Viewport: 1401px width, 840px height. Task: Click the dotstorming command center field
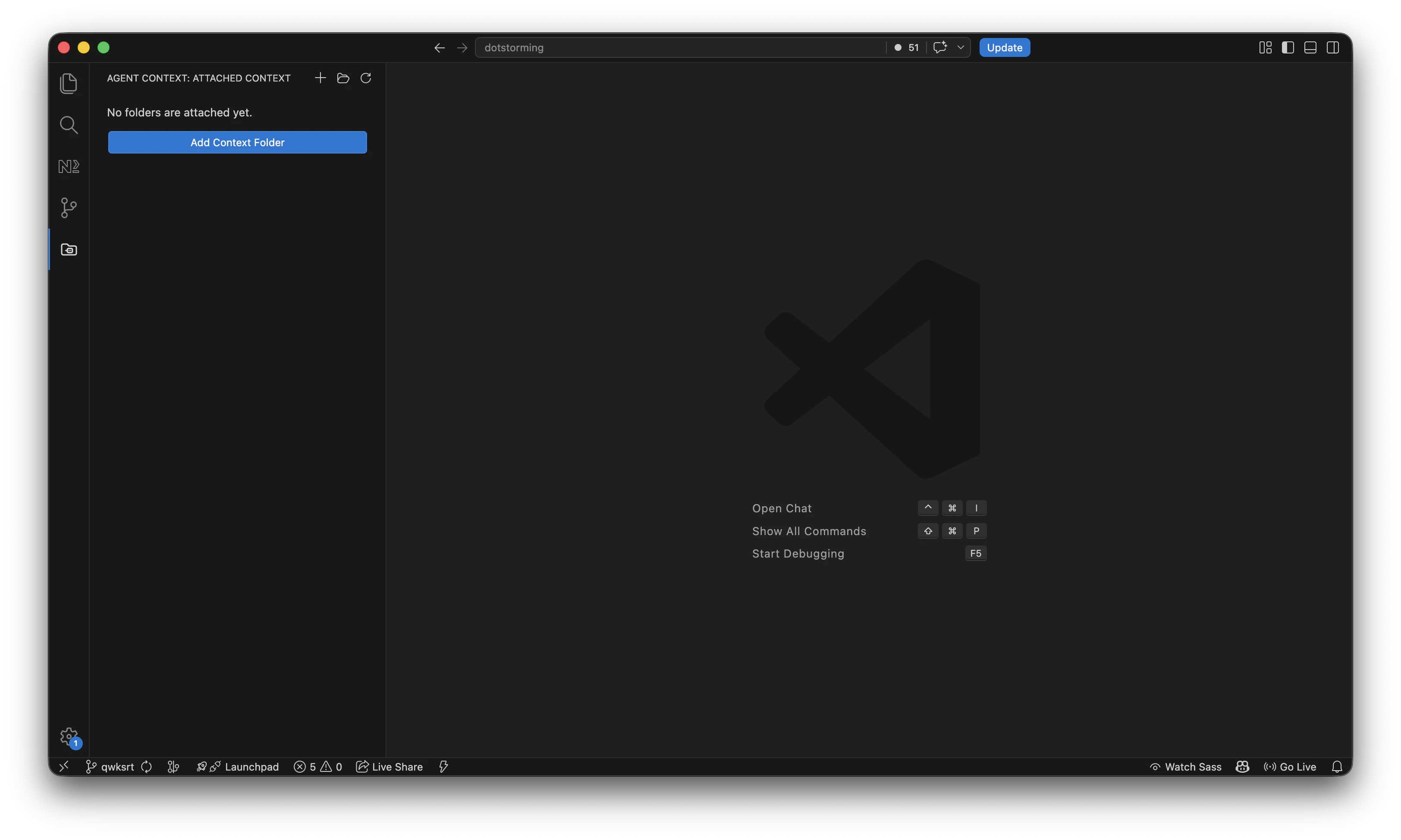[679, 47]
